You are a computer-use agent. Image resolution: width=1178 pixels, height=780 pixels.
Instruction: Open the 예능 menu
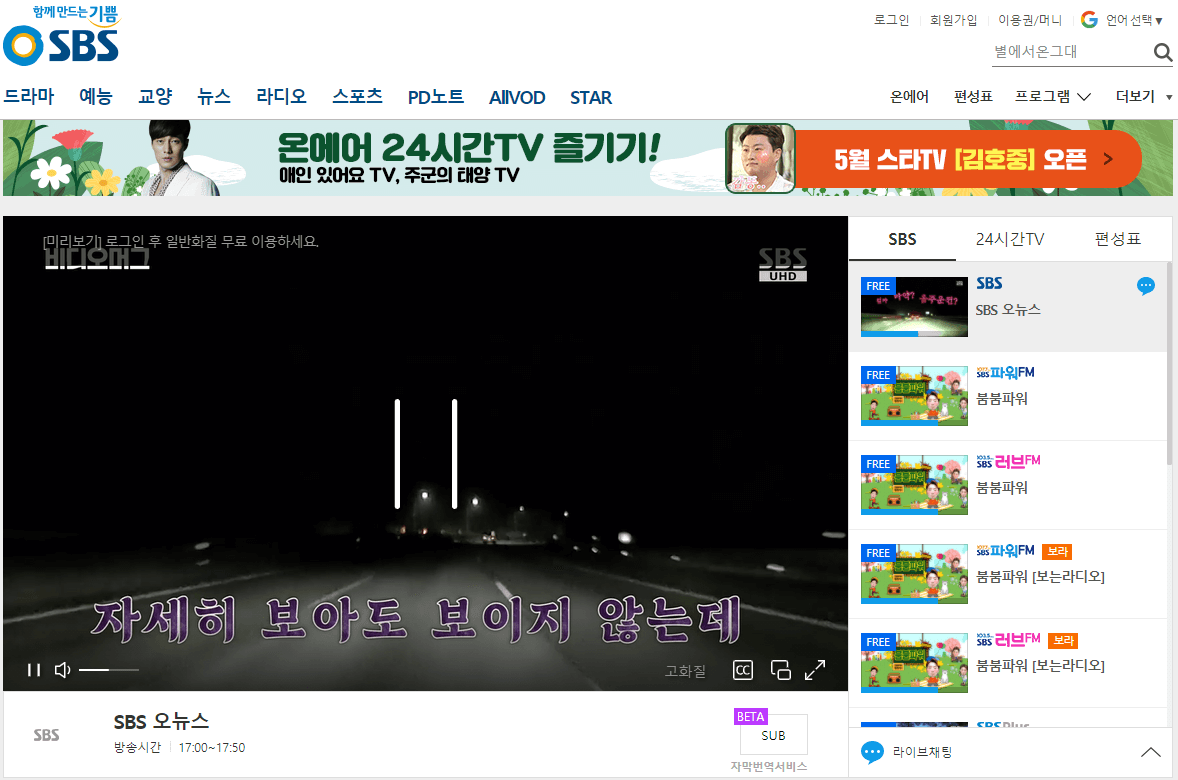(x=95, y=97)
